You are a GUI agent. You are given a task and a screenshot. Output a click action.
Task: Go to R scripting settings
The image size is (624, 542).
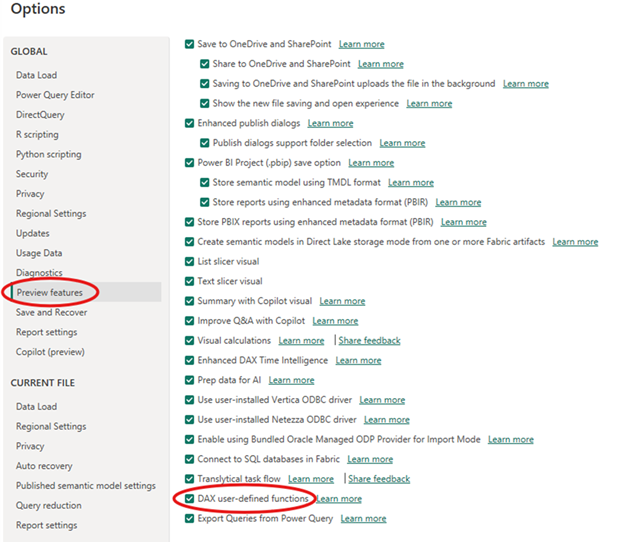(37, 135)
